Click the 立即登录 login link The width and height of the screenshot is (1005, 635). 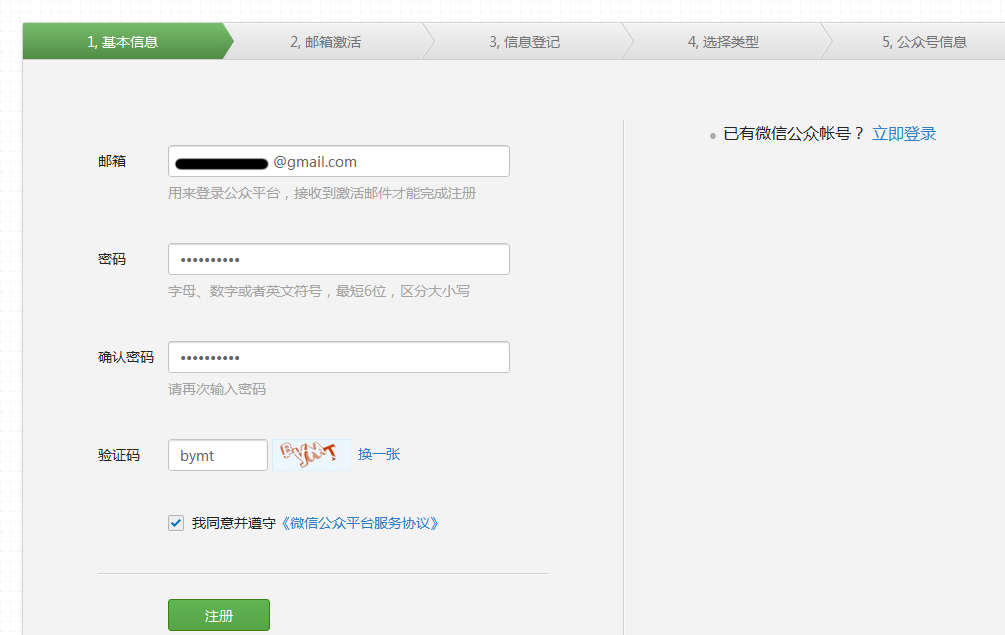pyautogui.click(x=904, y=134)
